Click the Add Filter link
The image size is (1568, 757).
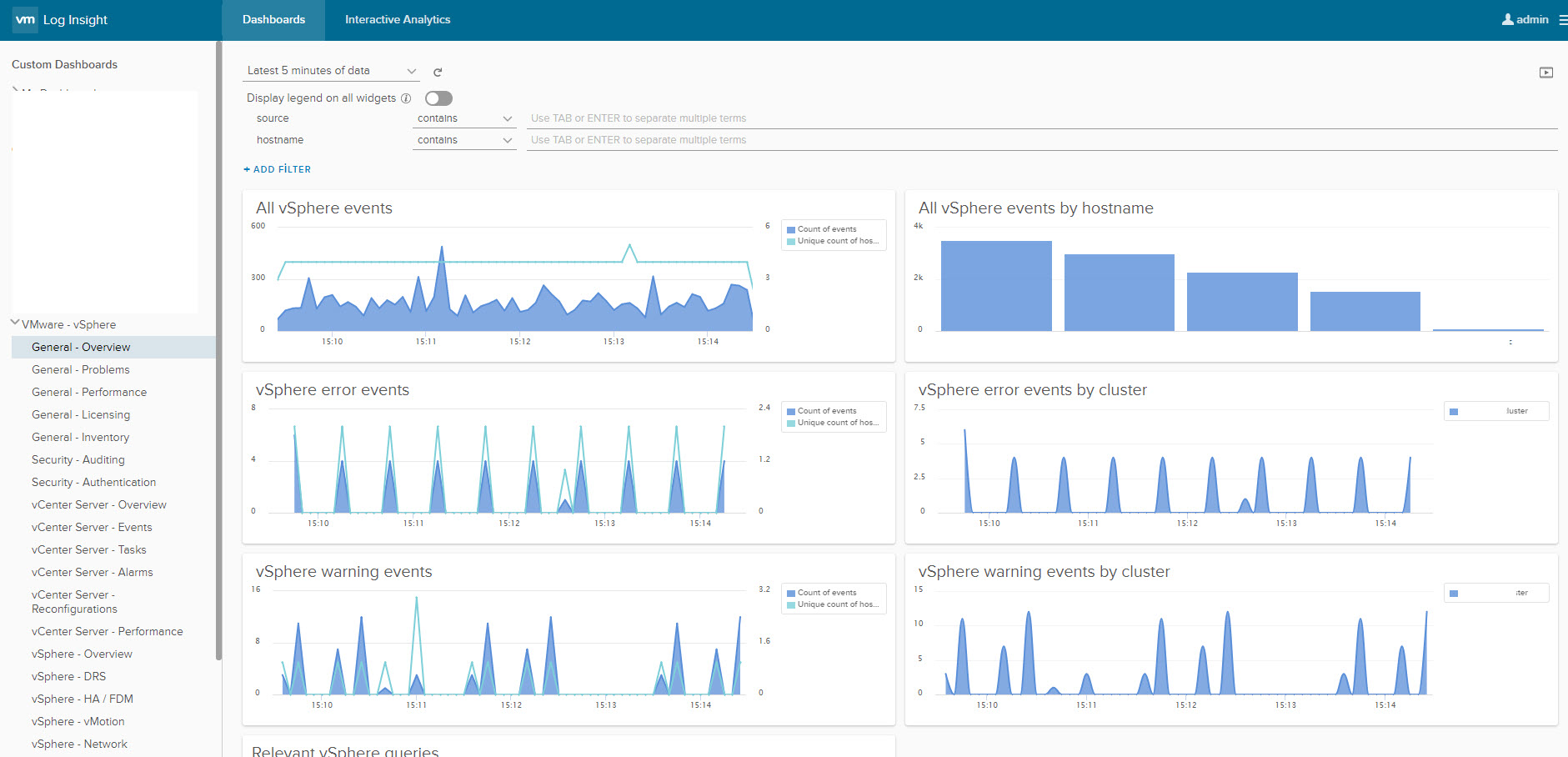[x=278, y=169]
